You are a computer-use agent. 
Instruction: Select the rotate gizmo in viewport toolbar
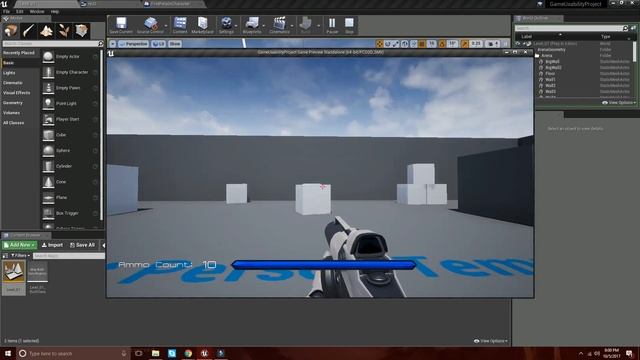[x=388, y=44]
